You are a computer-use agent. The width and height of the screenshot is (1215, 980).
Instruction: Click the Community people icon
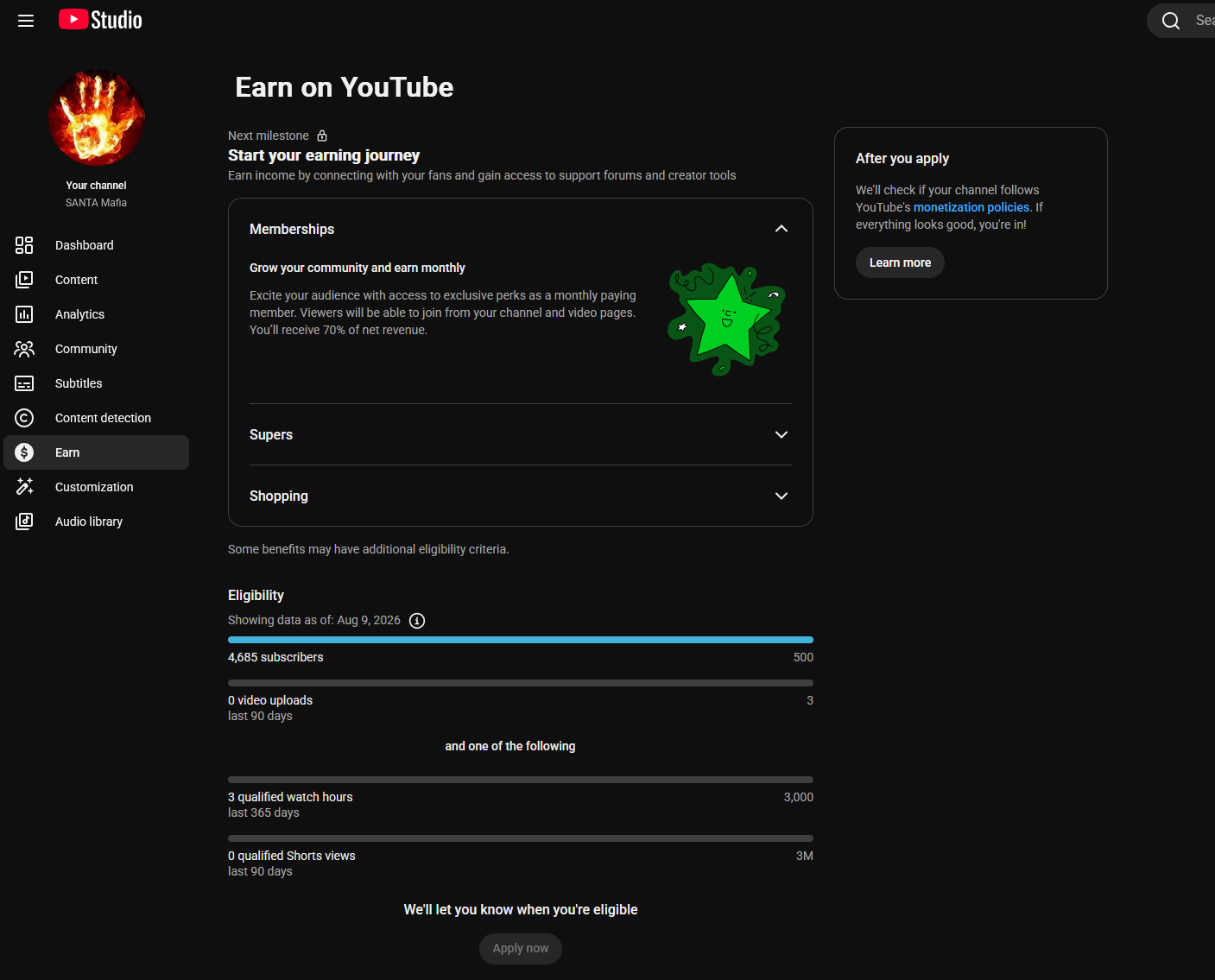(24, 349)
